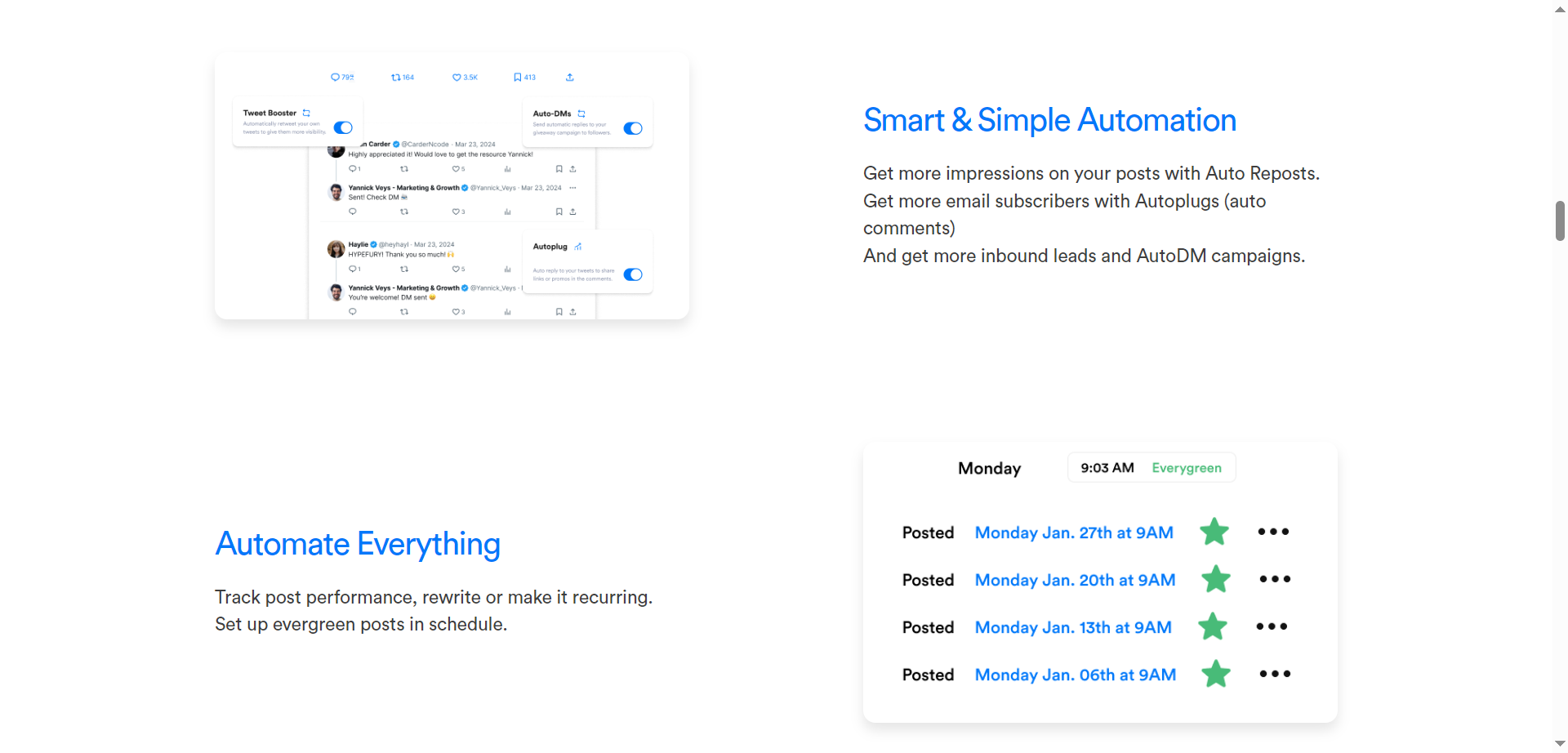Like Carder's 'Highly appreciated it' tweet
The width and height of the screenshot is (1568, 753).
(x=456, y=169)
